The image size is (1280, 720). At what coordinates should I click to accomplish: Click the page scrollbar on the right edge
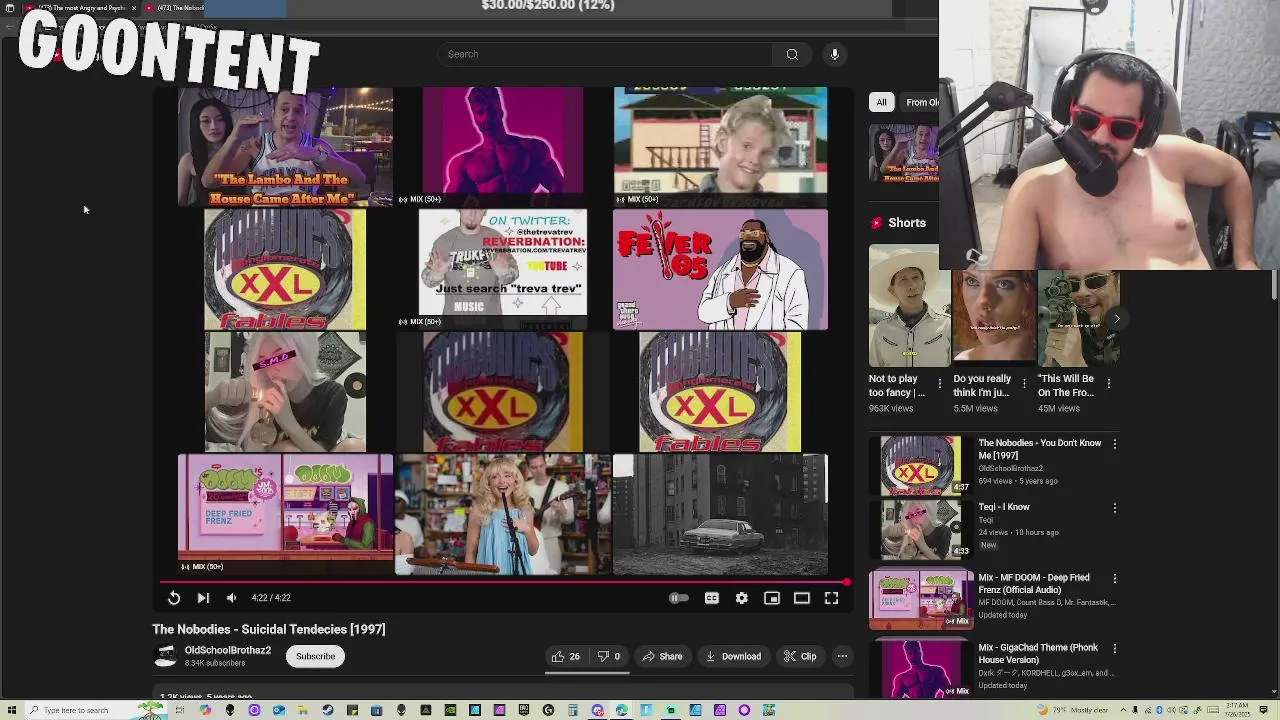pos(1274,283)
